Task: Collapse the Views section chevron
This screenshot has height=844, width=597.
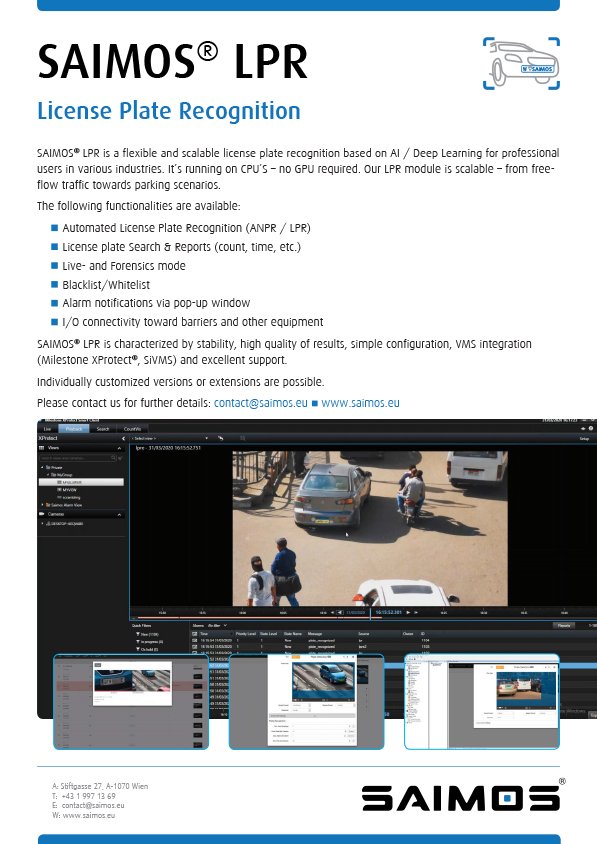Action: 120,448
